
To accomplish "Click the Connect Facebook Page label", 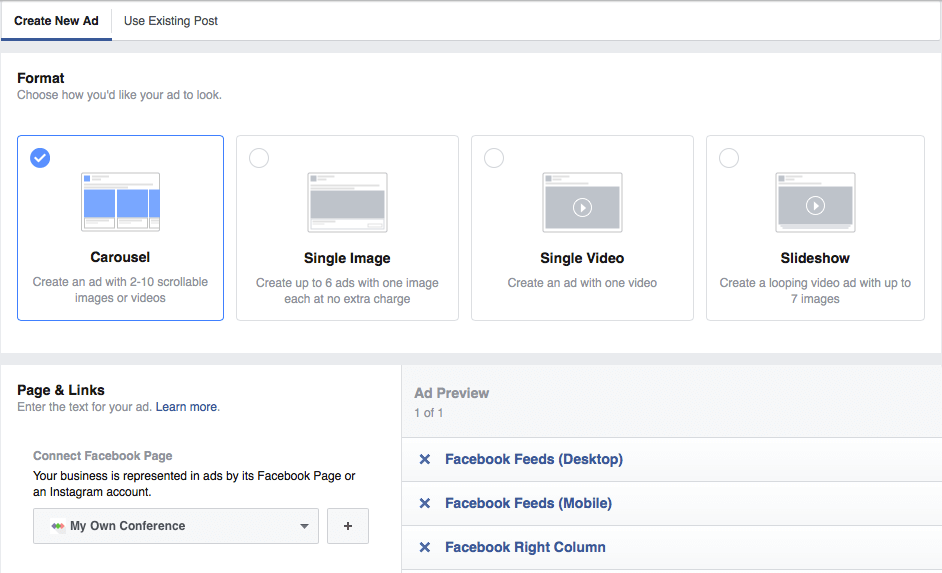I will (103, 456).
